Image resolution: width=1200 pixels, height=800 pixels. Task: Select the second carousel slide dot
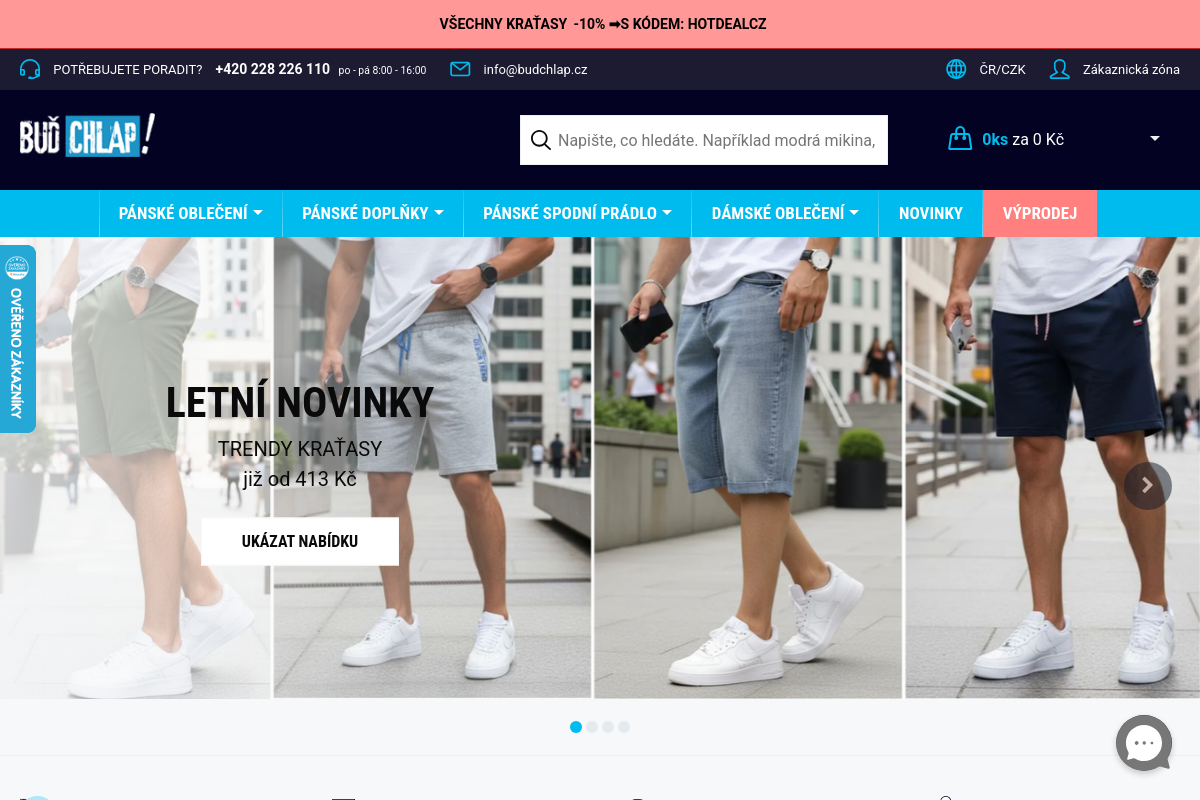point(592,727)
